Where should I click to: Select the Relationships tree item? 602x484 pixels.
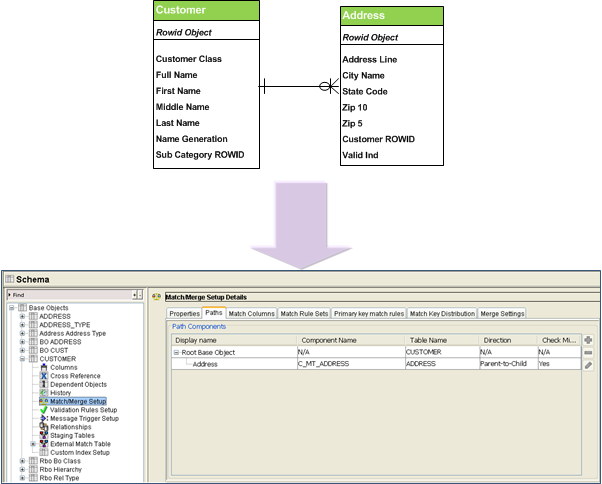71,427
